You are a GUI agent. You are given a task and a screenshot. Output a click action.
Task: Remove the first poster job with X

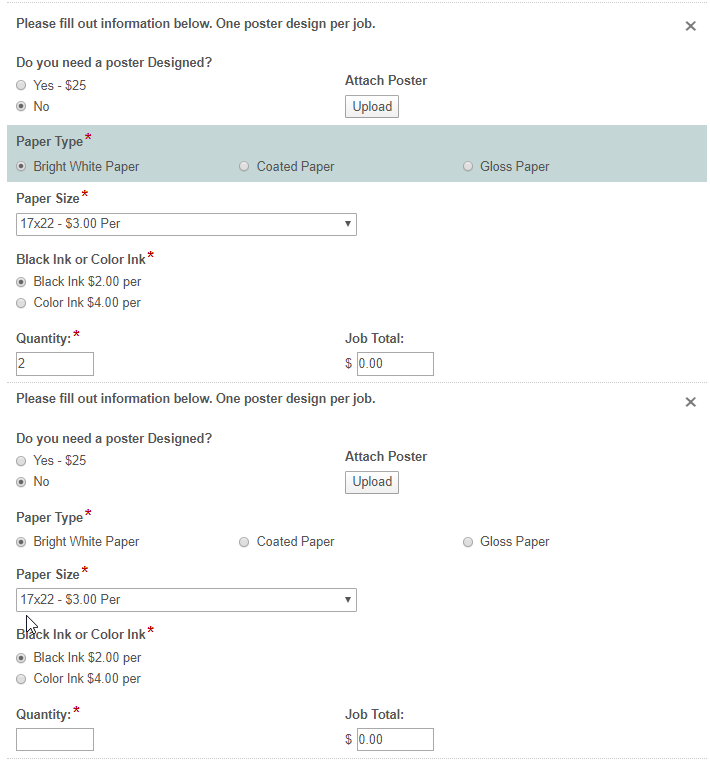click(690, 26)
